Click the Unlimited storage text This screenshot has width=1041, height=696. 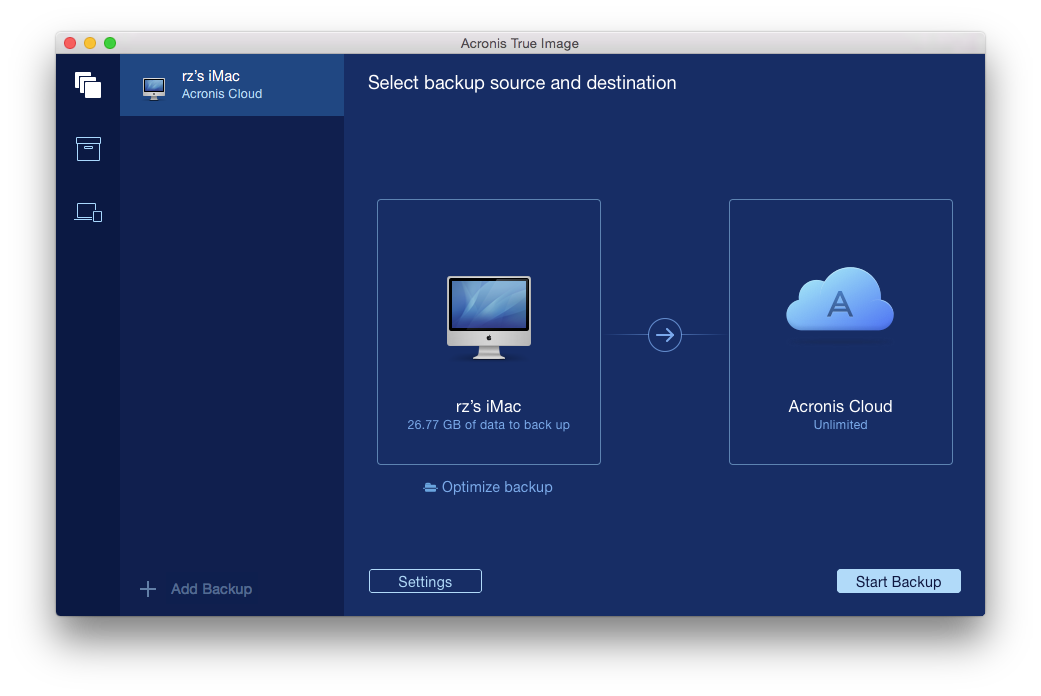click(x=840, y=425)
